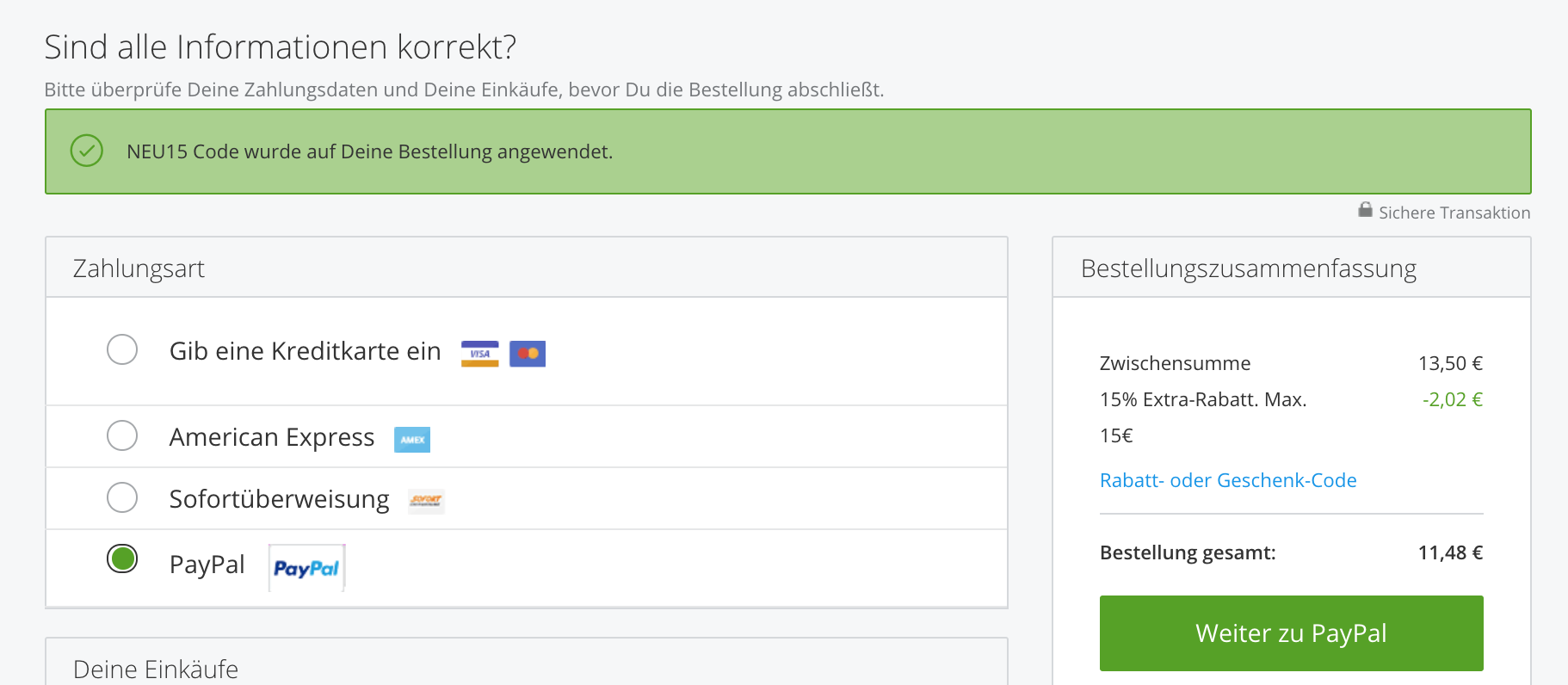Select the Sofortüberweisung radio button
This screenshot has height=685, width=1568.
pyautogui.click(x=122, y=497)
